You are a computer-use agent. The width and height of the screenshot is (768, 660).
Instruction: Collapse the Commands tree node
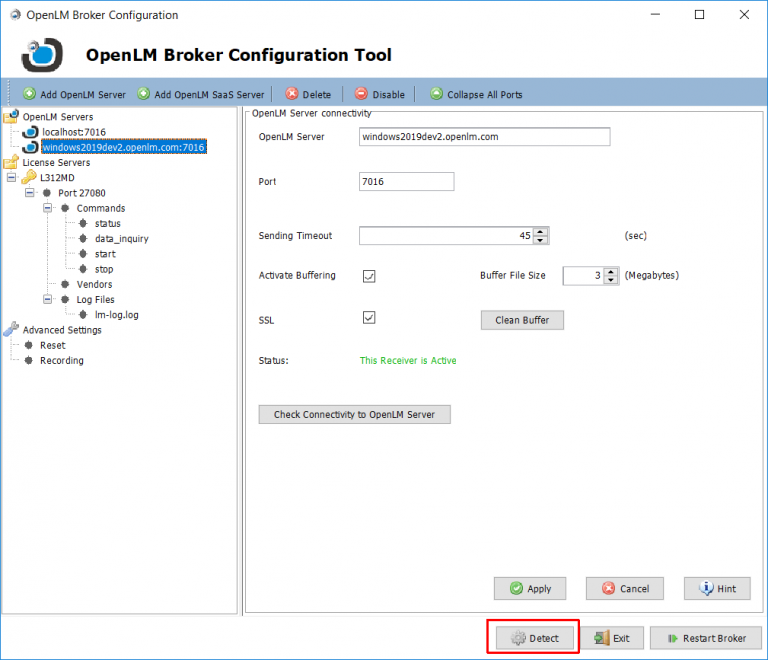coord(47,208)
